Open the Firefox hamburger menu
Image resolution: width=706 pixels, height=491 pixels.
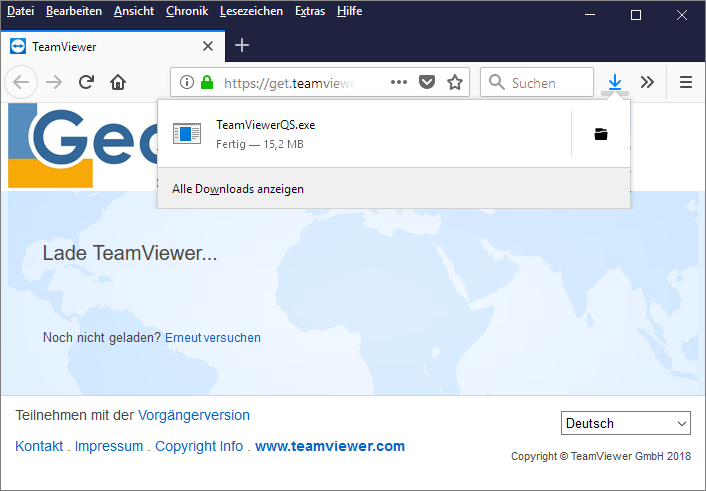686,83
